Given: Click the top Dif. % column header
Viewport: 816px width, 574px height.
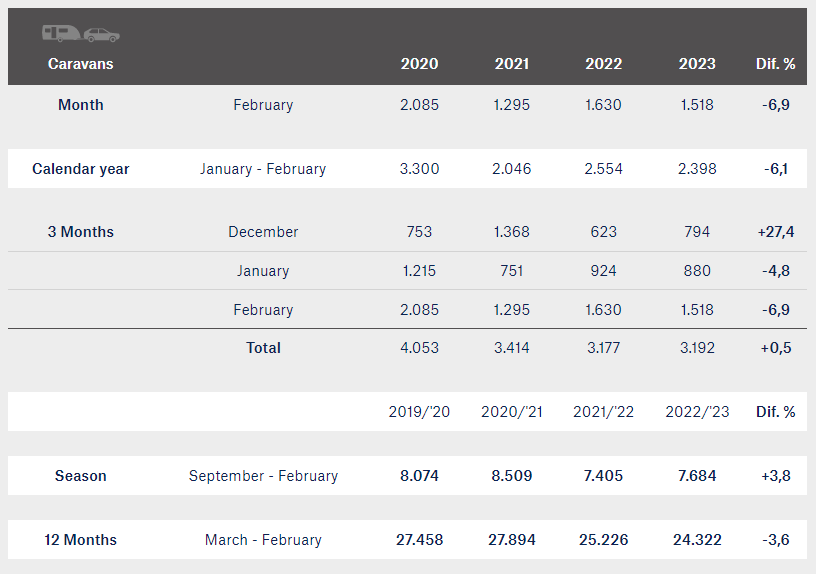Looking at the screenshot, I should pyautogui.click(x=775, y=63).
